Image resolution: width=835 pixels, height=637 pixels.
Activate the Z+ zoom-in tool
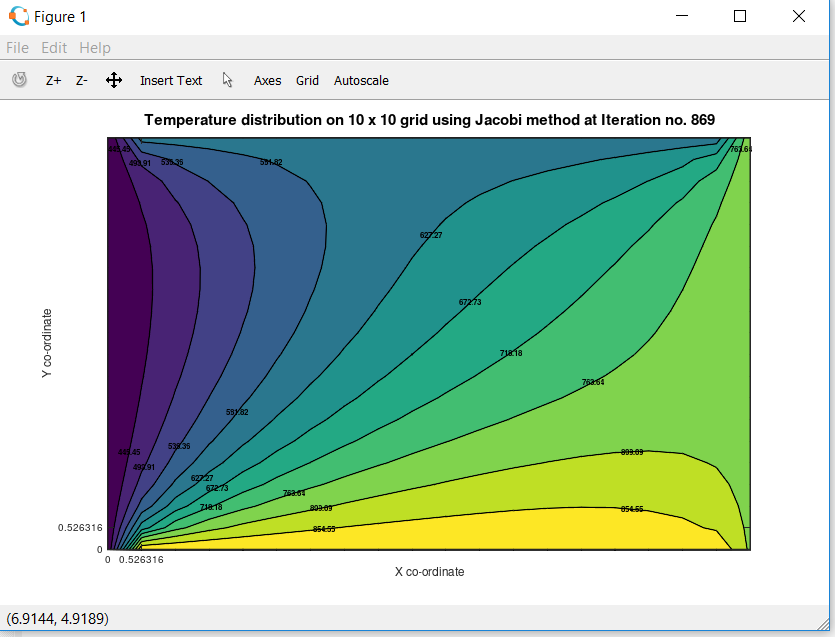[52, 80]
